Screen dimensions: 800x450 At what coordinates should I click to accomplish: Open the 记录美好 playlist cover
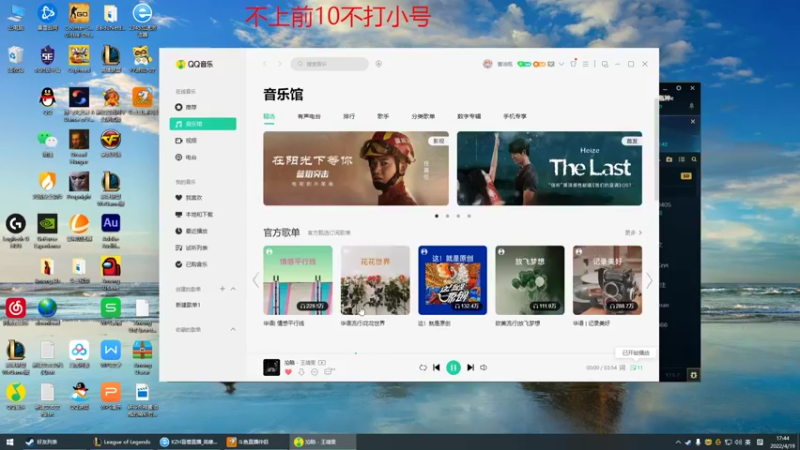coord(607,280)
